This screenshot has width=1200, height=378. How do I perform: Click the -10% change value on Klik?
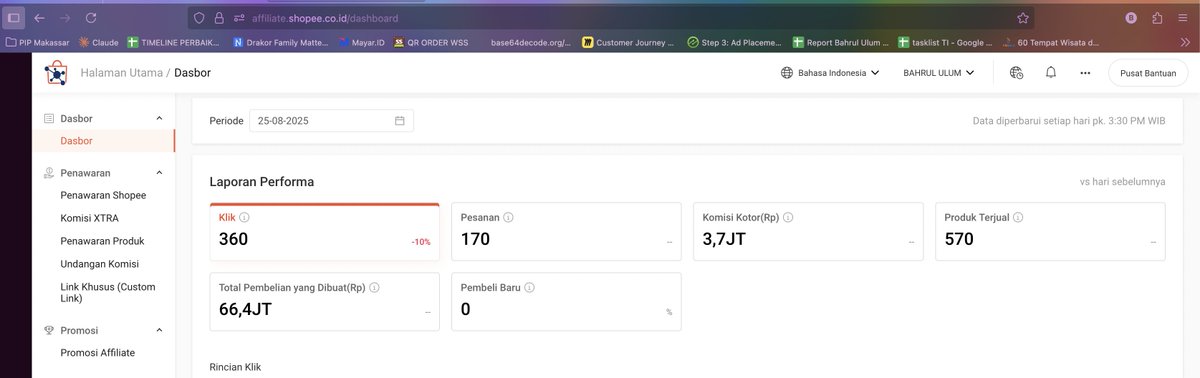click(421, 242)
